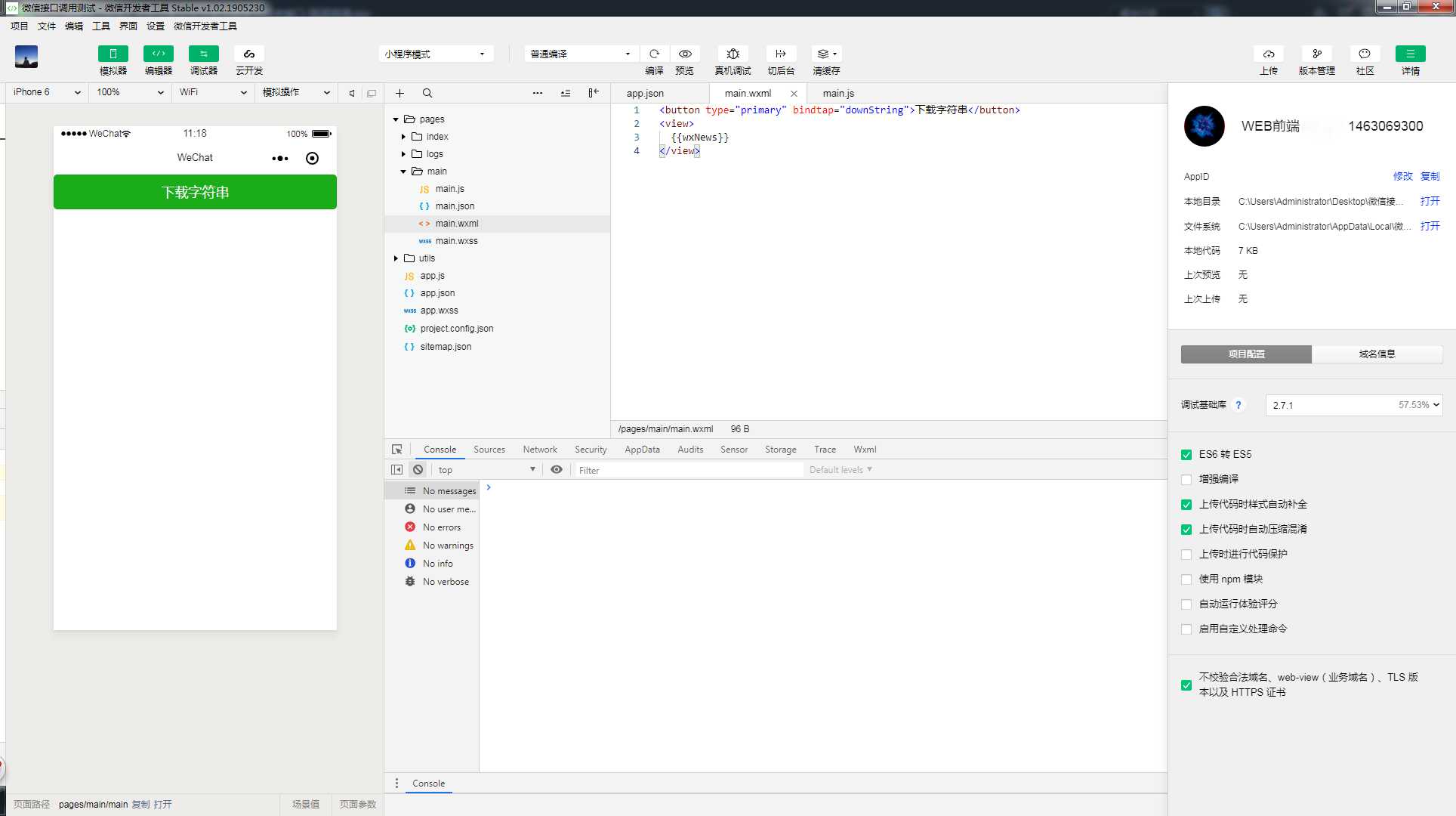The width and height of the screenshot is (1456, 816).
Task: Click 打开 link for 本地目录
Action: 1430,201
